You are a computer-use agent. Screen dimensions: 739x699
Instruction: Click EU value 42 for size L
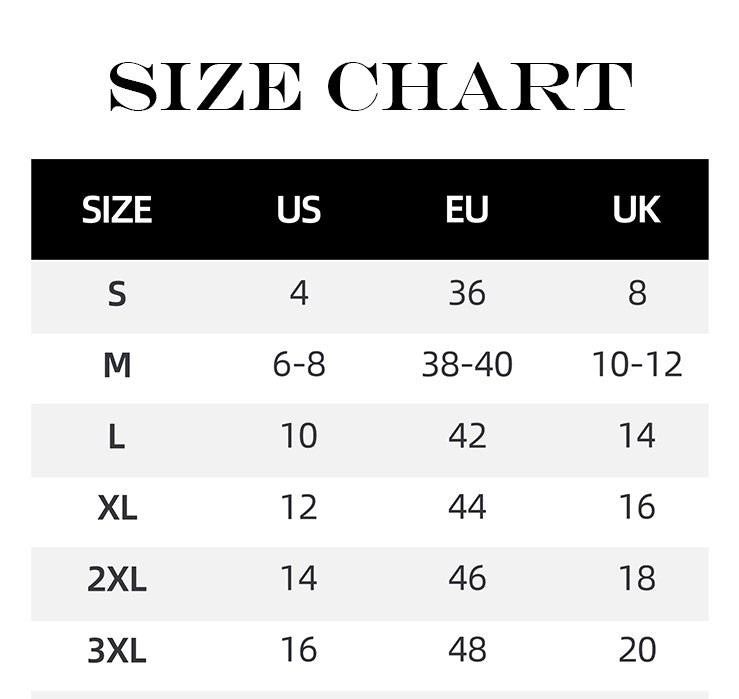coord(467,436)
